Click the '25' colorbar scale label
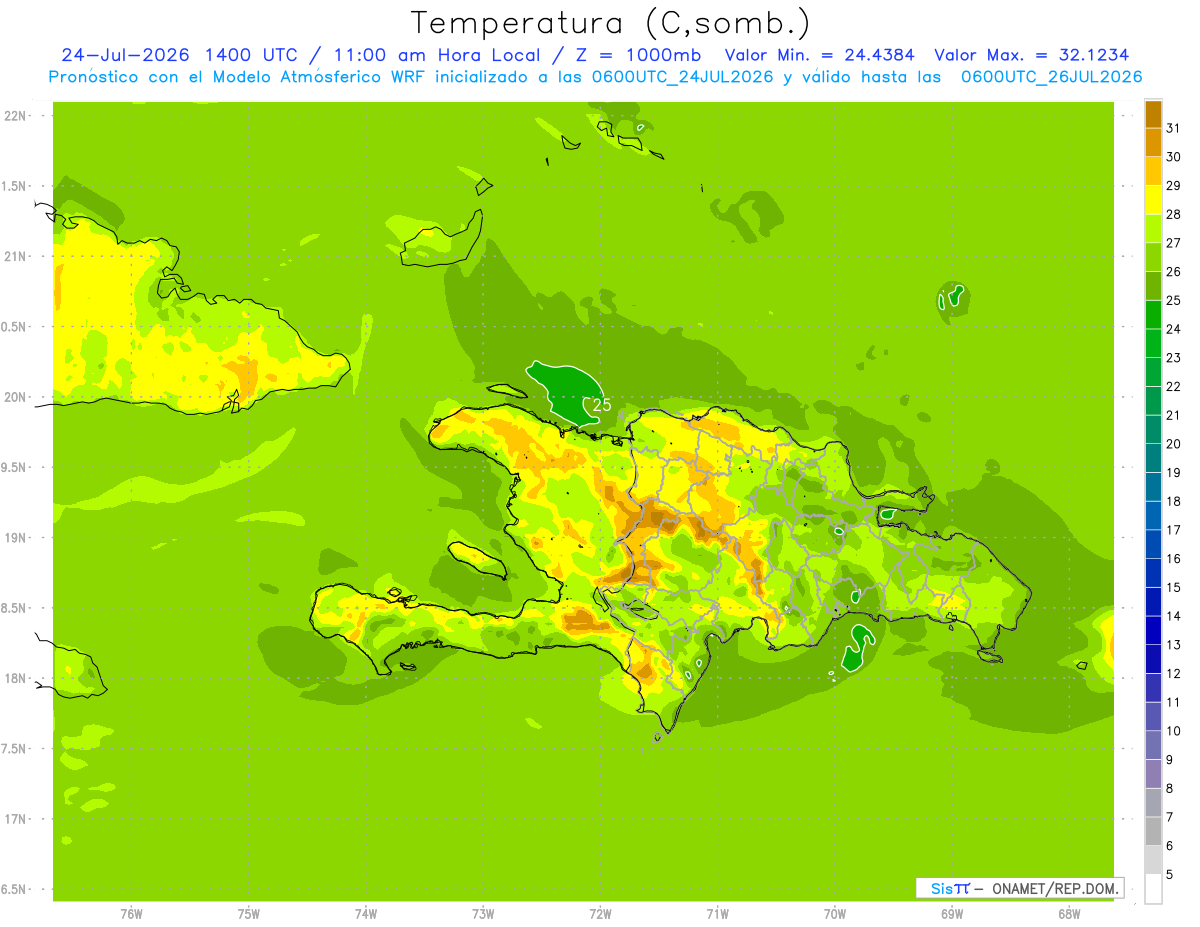Viewport: 1200px width, 927px height. point(1173,300)
